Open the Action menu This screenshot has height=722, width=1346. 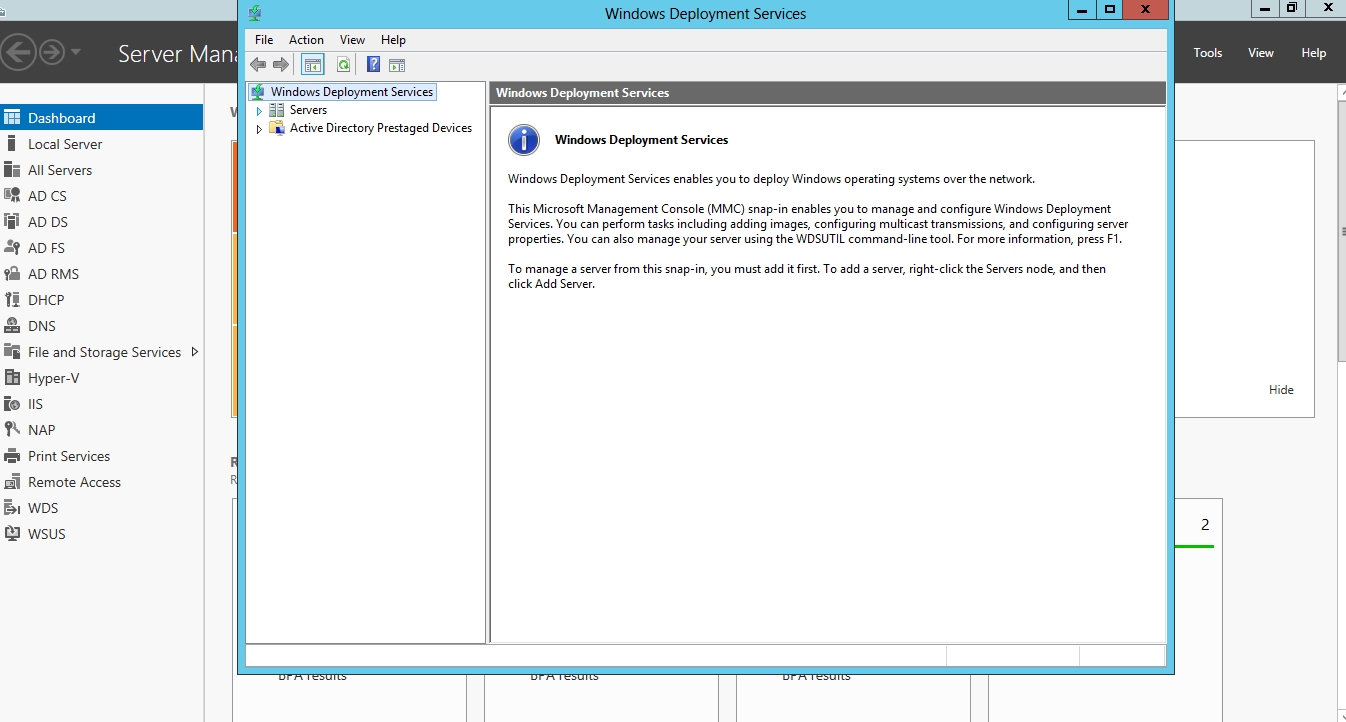(x=306, y=40)
